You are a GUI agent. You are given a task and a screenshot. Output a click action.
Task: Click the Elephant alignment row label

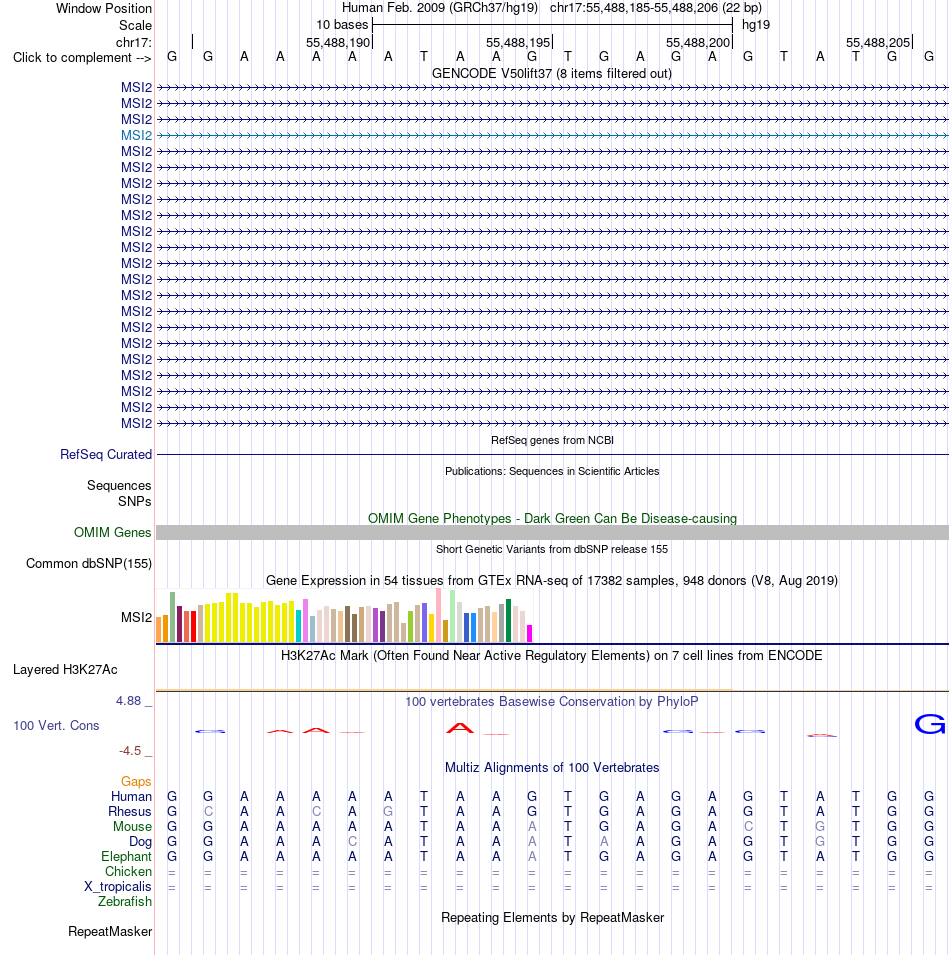(x=126, y=856)
